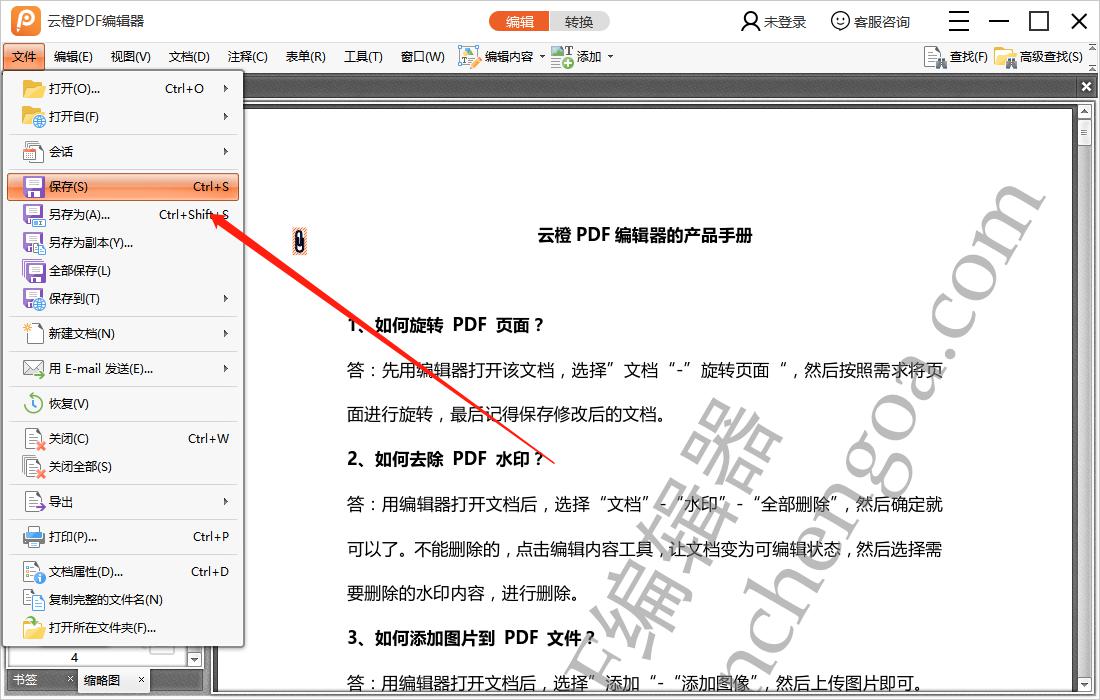The height and width of the screenshot is (700, 1100).
Task: Expand the E-mail send submenu arrow
Action: [x=226, y=368]
